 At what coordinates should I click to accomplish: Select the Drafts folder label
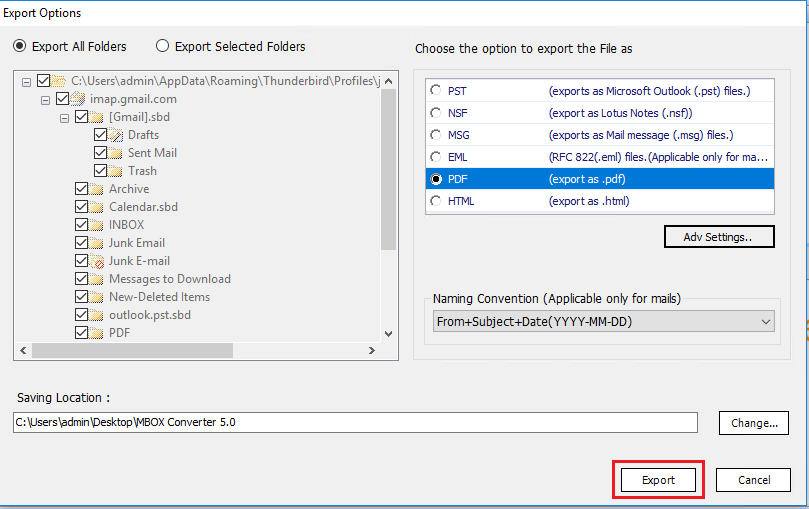(x=143, y=135)
